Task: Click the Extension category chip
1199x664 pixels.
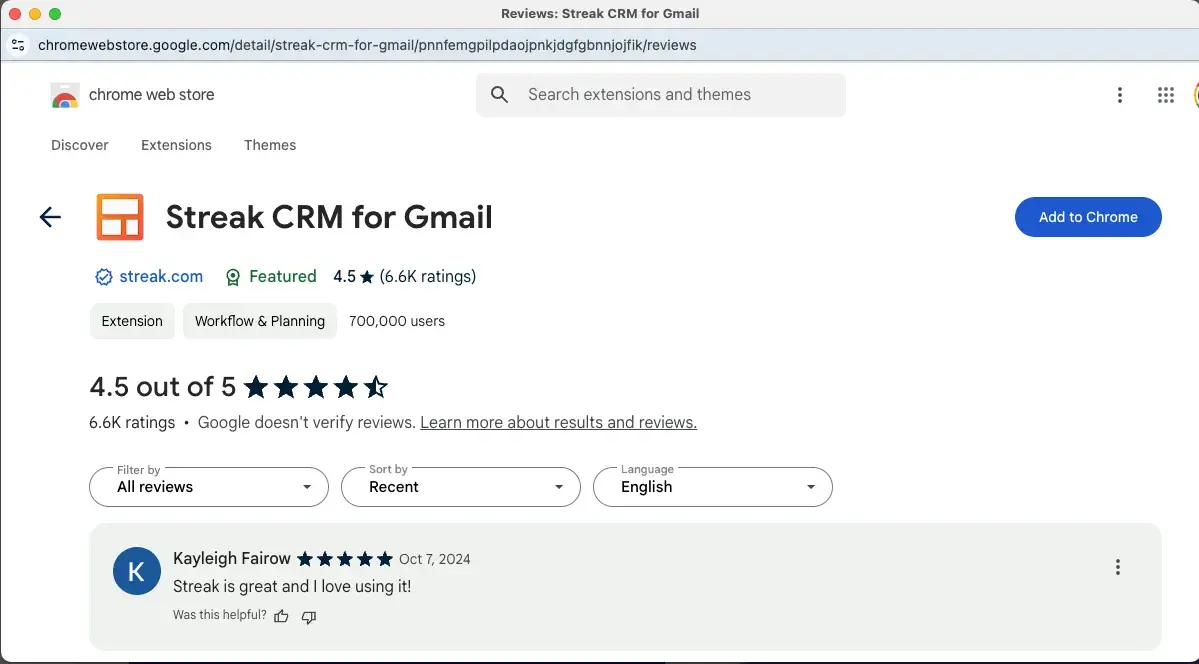Action: (x=132, y=321)
